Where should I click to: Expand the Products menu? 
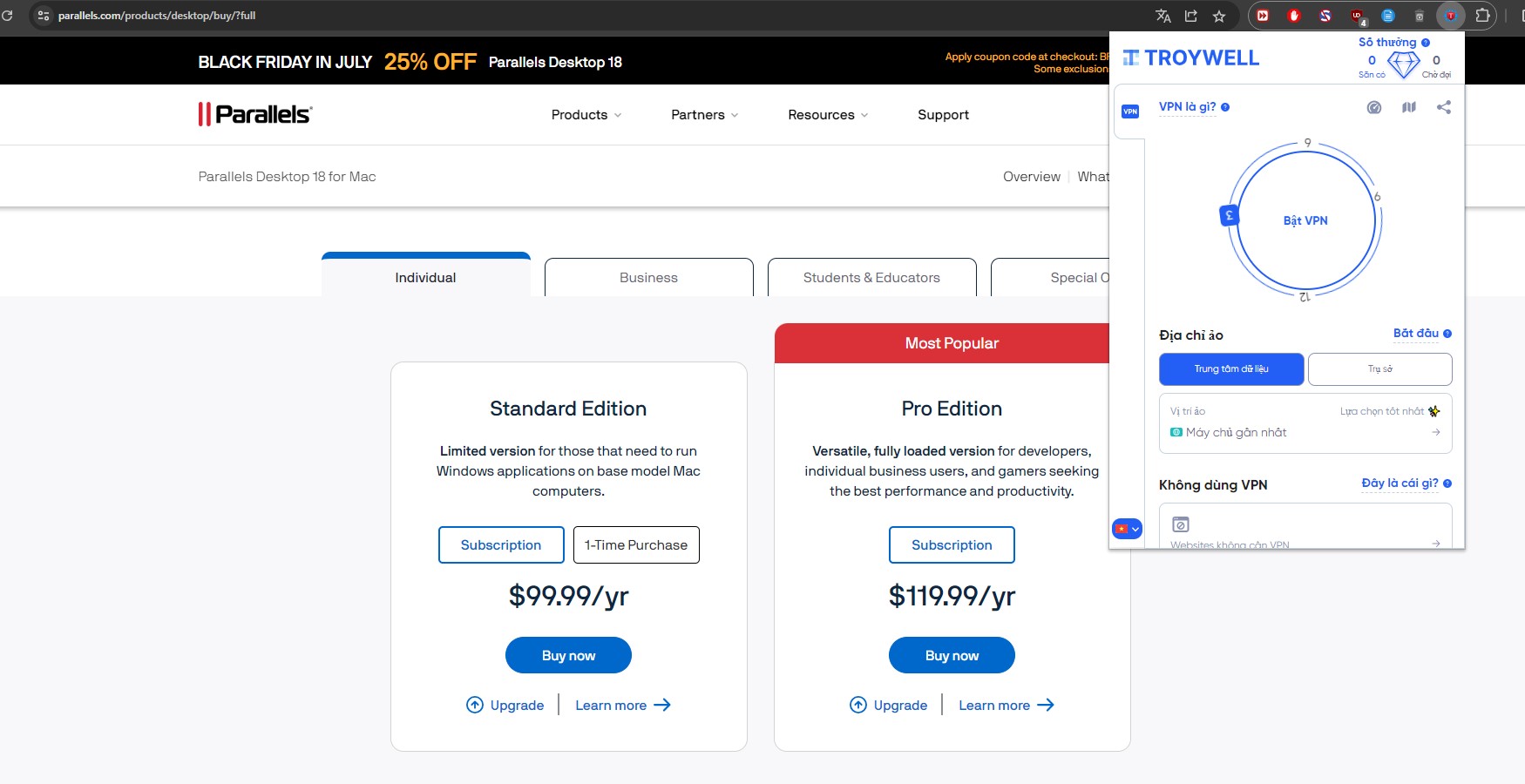tap(586, 115)
